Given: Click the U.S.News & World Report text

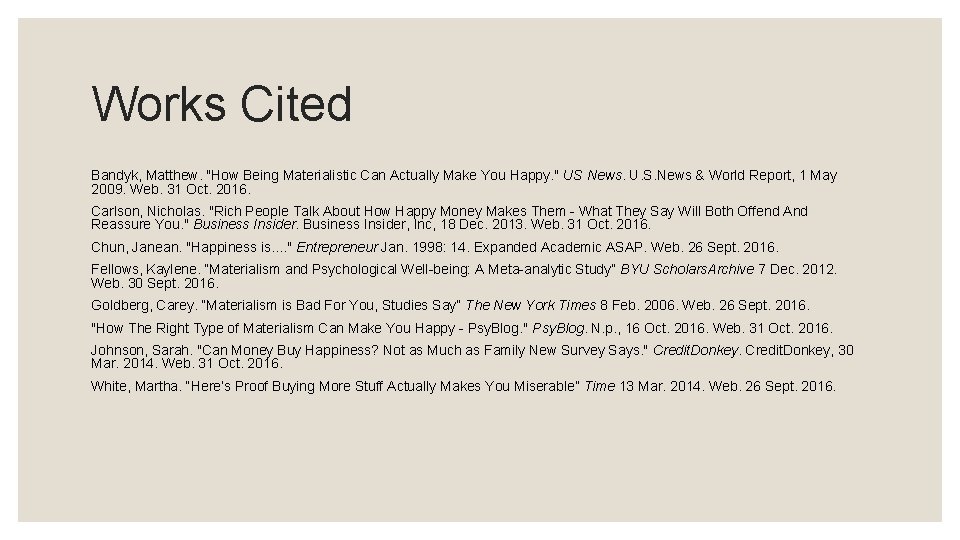Looking at the screenshot, I should point(711,175).
